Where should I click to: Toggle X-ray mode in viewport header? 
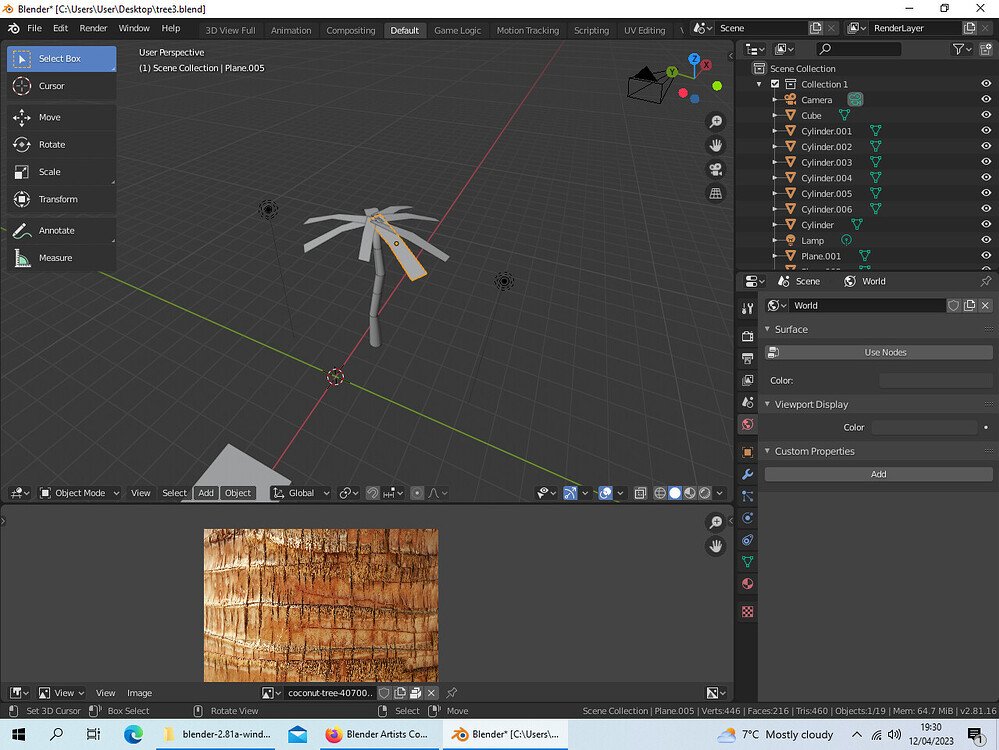[x=640, y=493]
